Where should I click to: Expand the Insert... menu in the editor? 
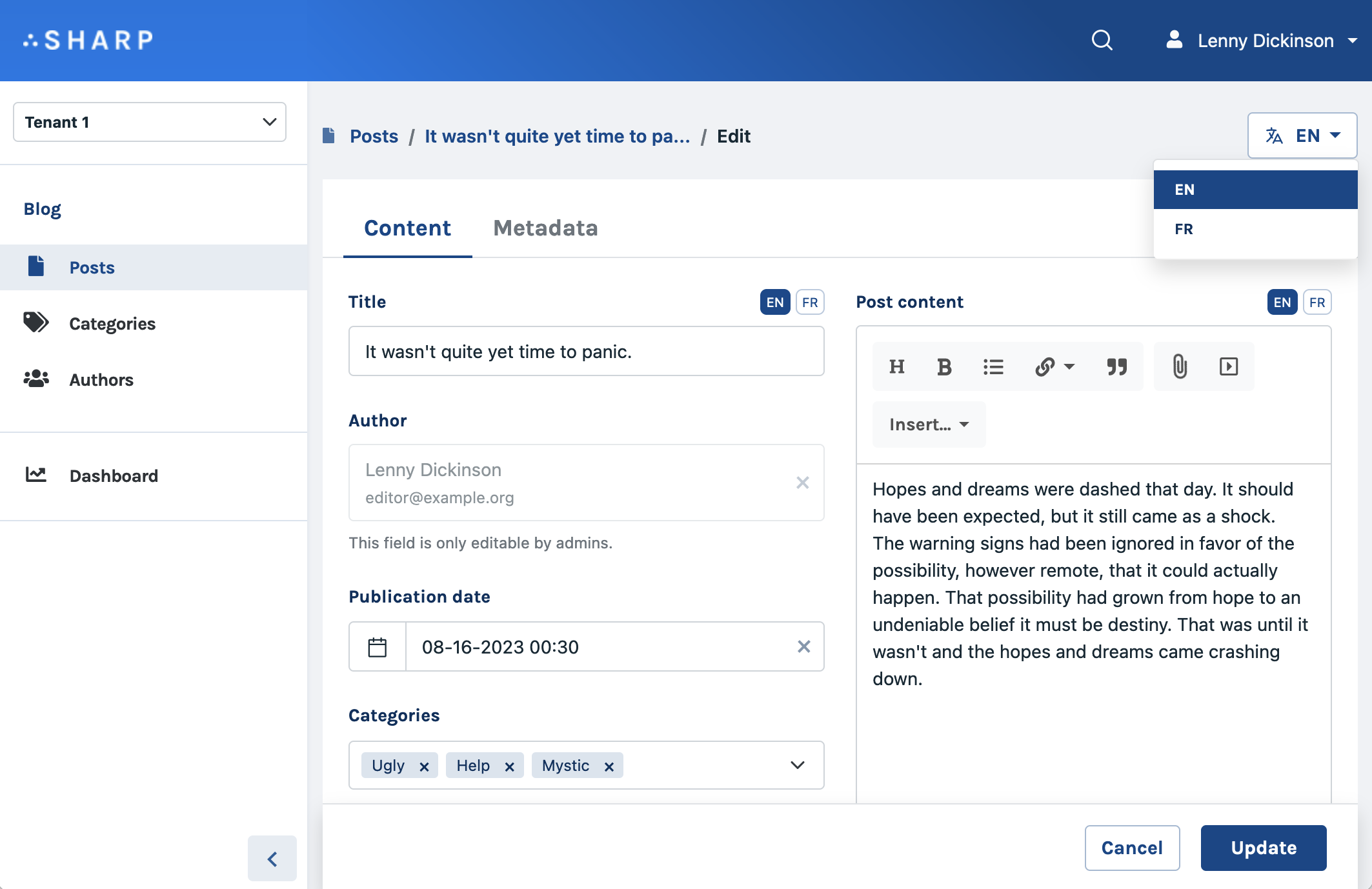[x=929, y=424]
